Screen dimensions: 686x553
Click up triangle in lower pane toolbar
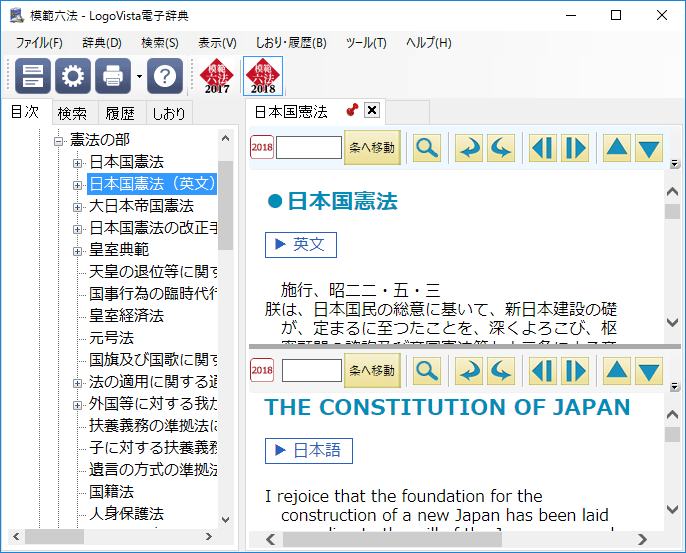[x=617, y=371]
